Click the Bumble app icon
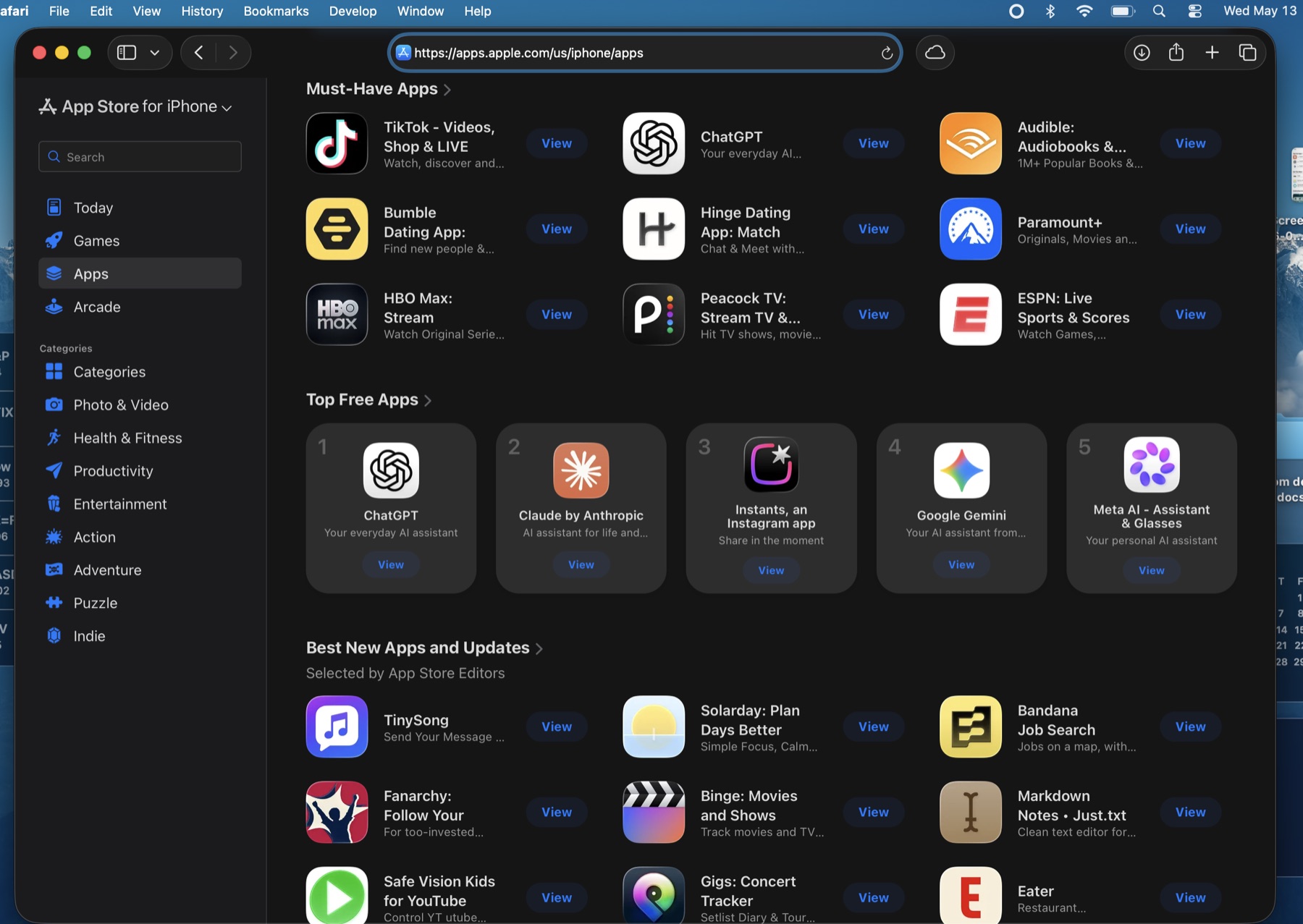1303x924 pixels. tap(337, 229)
